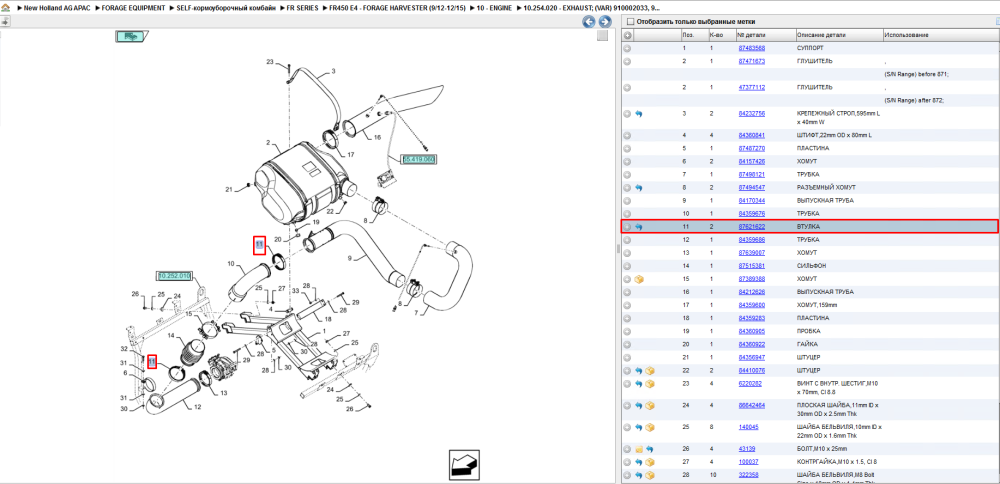1000x484 pixels.
Task: Click '(S/N Range) after 872;' usage text
Action: [915, 100]
